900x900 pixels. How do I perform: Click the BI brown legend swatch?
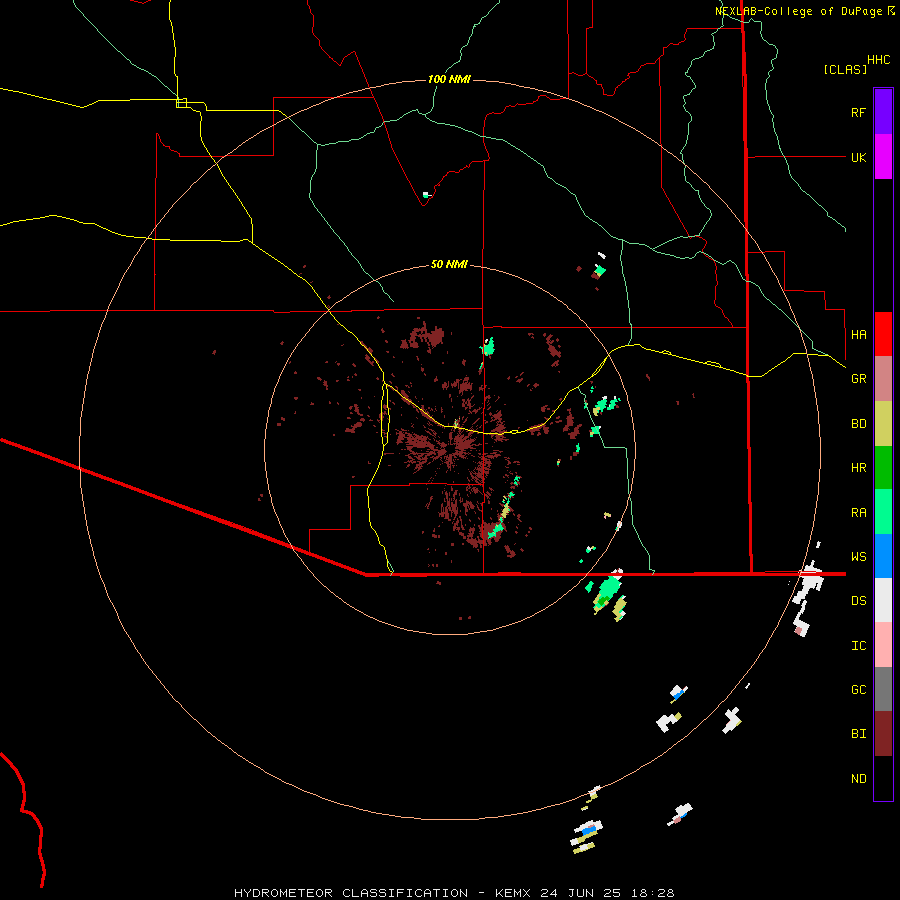tap(883, 734)
